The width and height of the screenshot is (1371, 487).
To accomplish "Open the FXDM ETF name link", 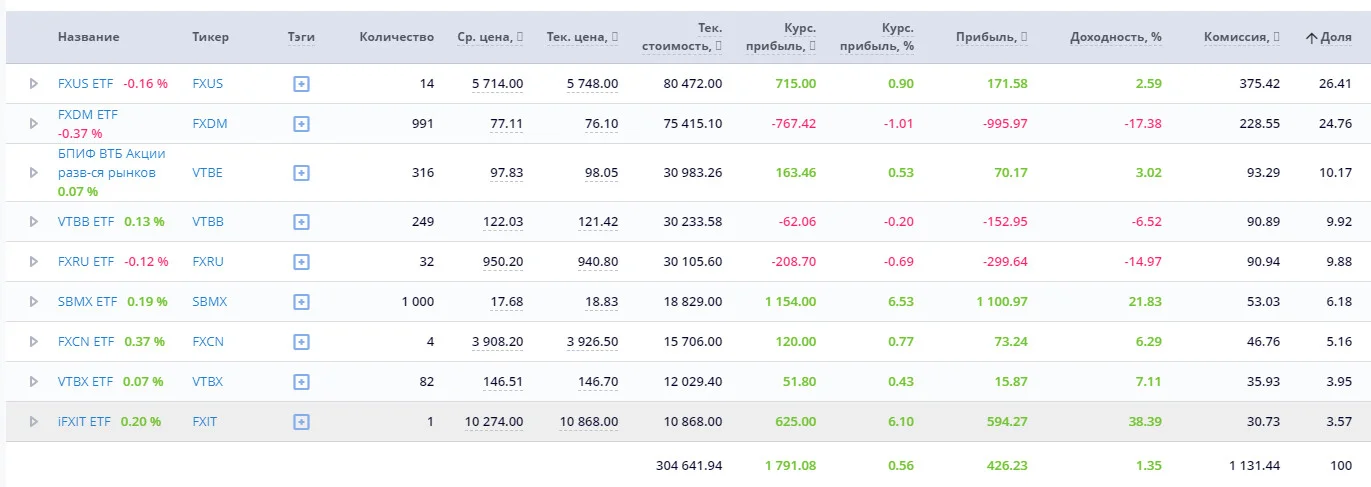I will [x=88, y=115].
